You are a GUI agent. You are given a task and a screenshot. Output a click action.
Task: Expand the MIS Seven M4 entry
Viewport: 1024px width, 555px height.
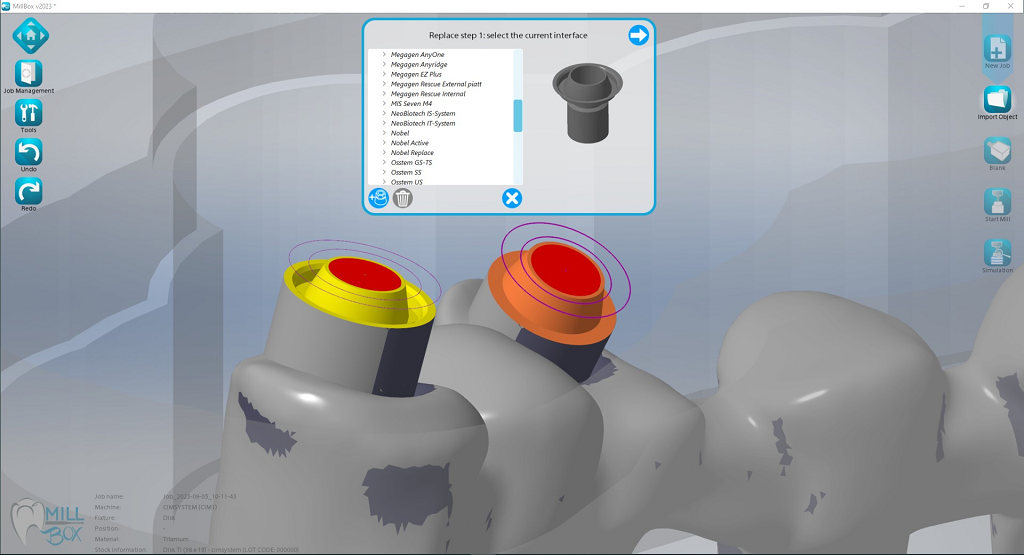pyautogui.click(x=384, y=103)
